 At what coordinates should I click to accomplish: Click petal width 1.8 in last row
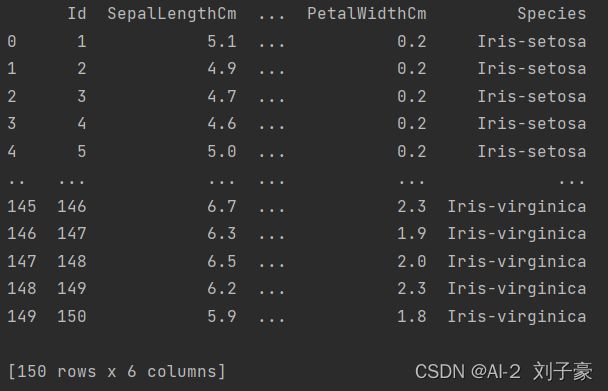point(412,317)
